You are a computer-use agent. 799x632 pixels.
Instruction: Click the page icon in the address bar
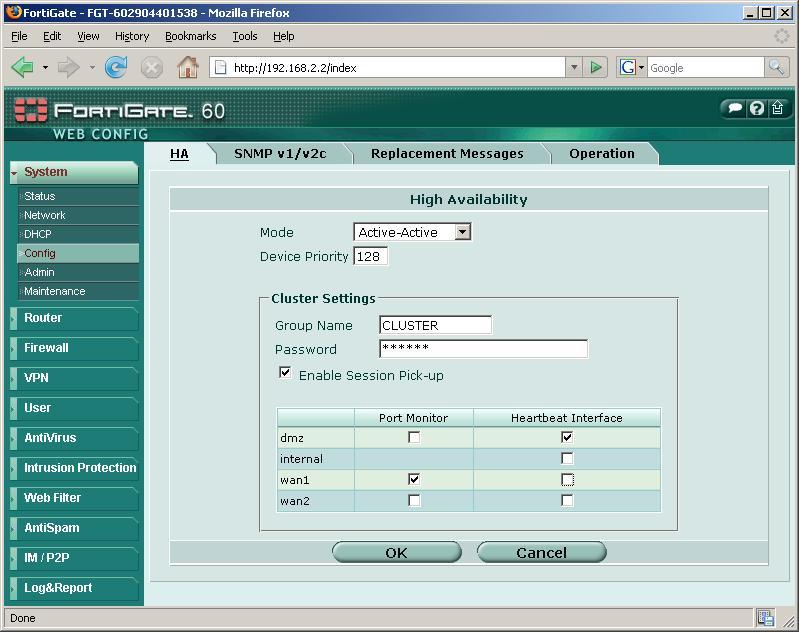tap(220, 67)
